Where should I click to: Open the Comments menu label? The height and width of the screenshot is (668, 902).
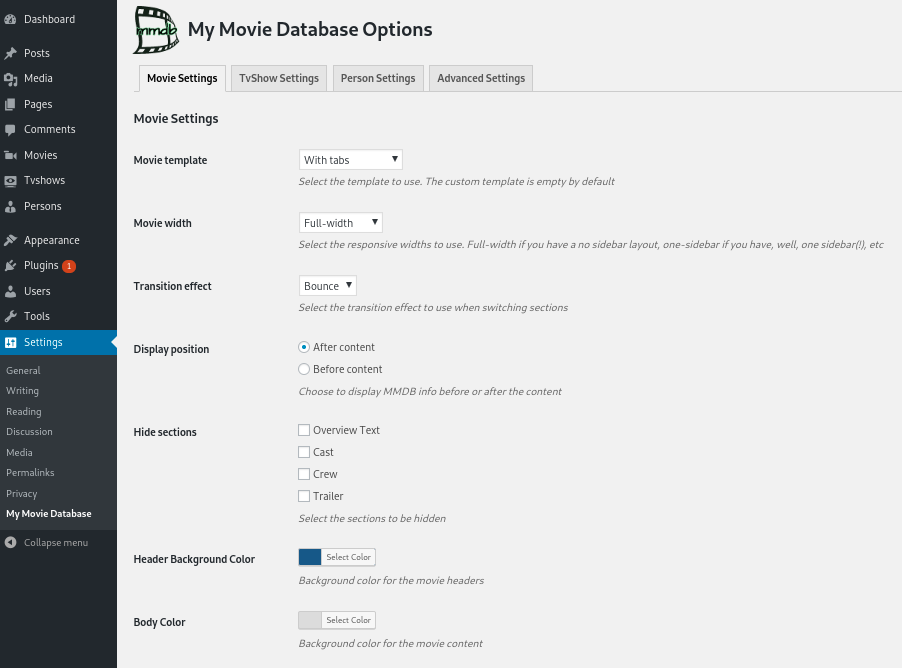(x=49, y=129)
